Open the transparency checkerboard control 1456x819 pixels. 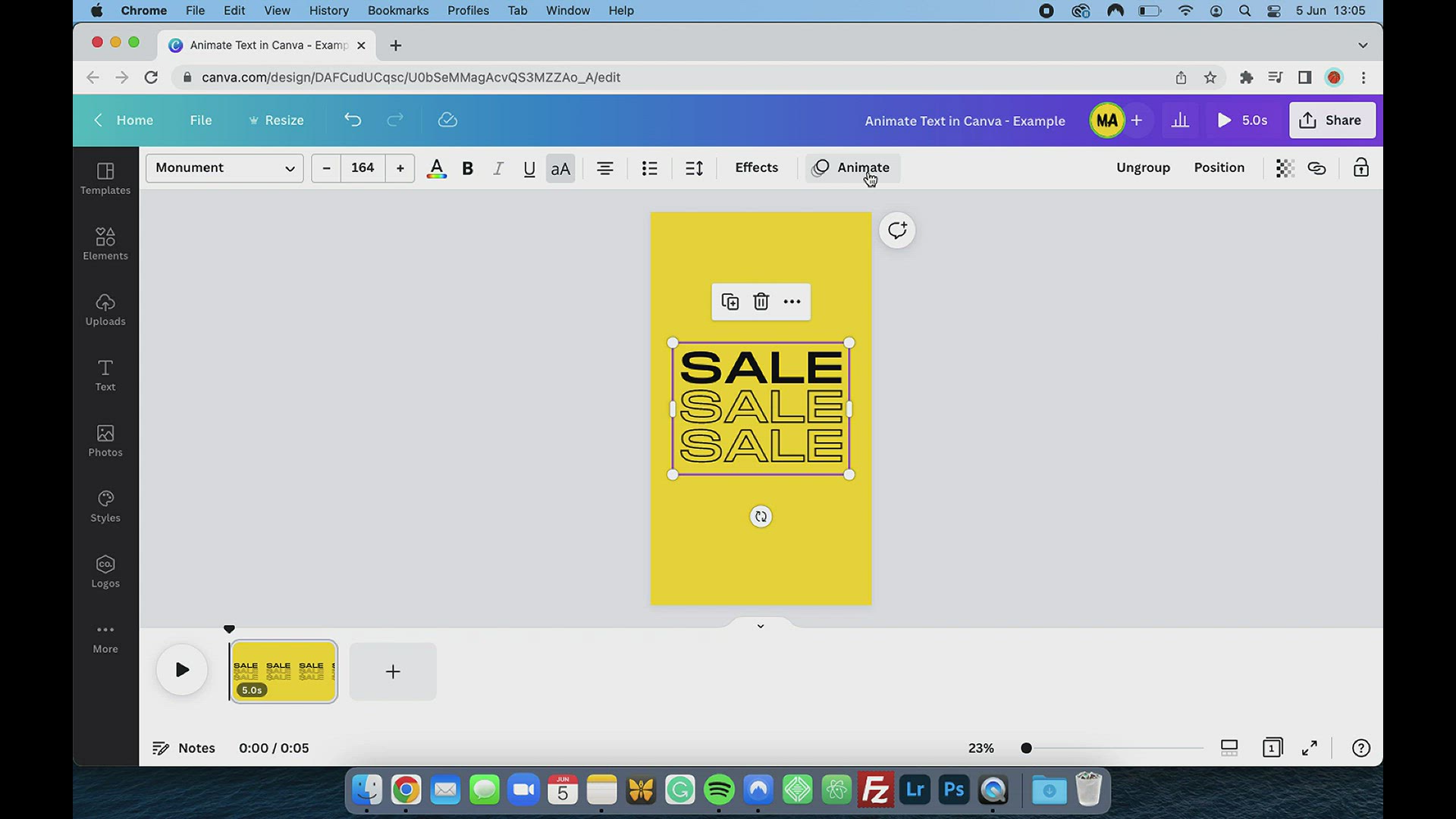pos(1284,168)
